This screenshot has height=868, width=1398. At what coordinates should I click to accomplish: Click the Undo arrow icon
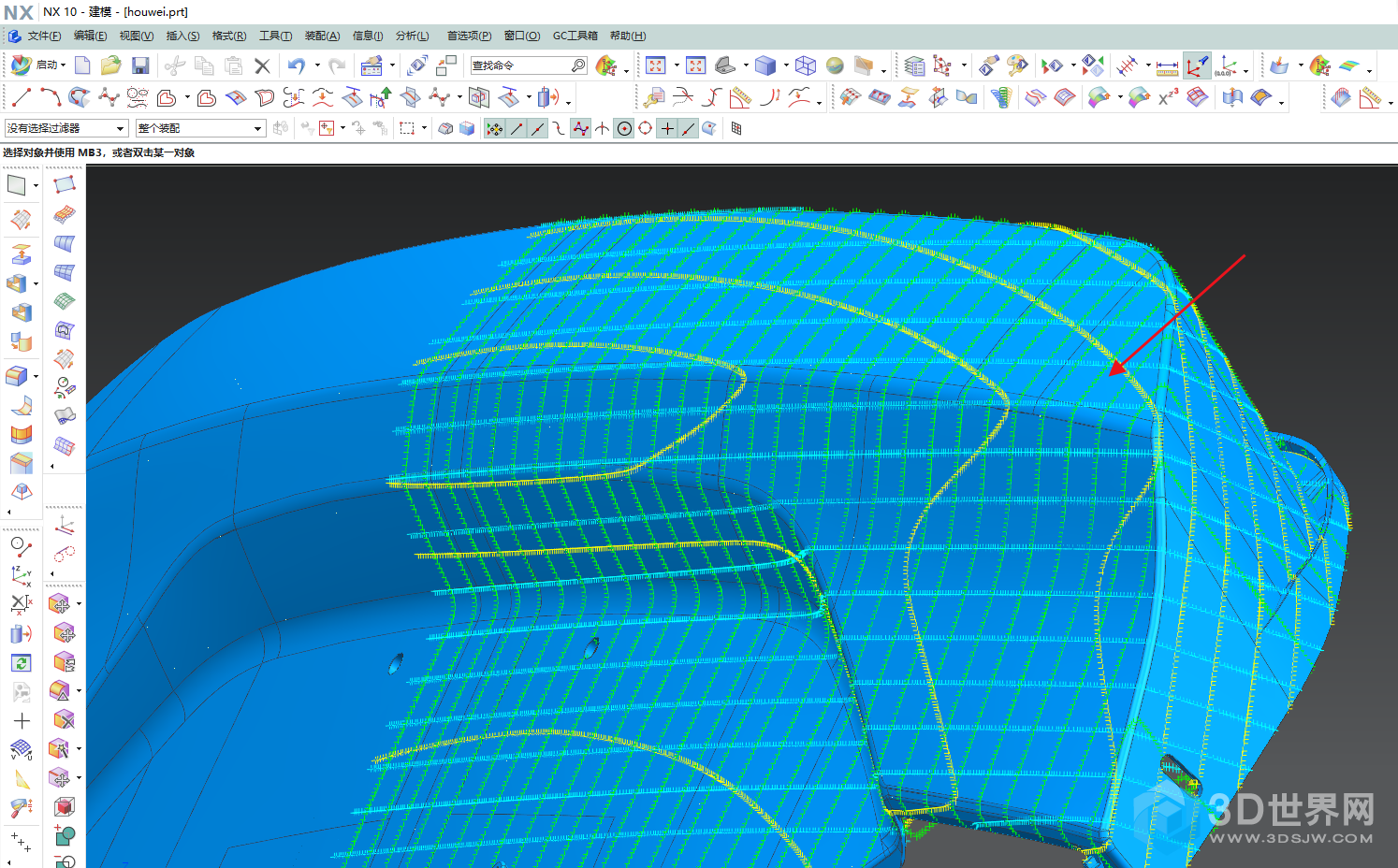(297, 65)
